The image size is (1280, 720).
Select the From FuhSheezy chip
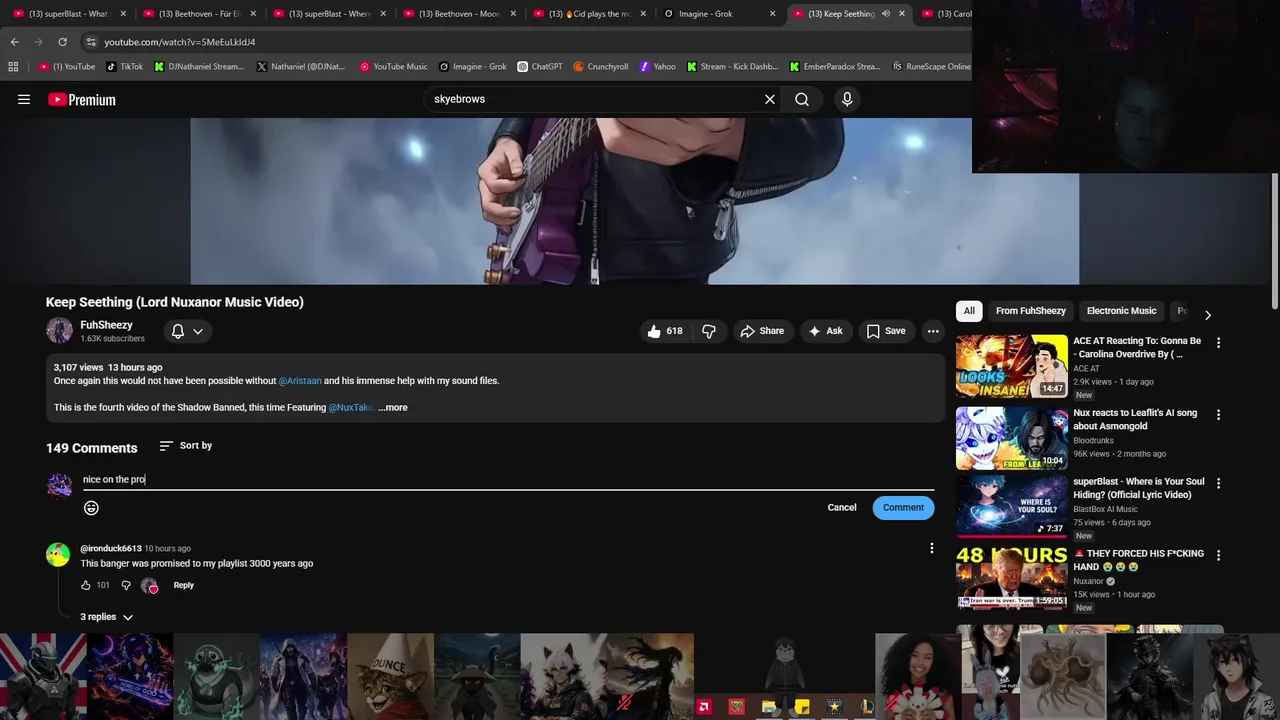click(x=1031, y=311)
